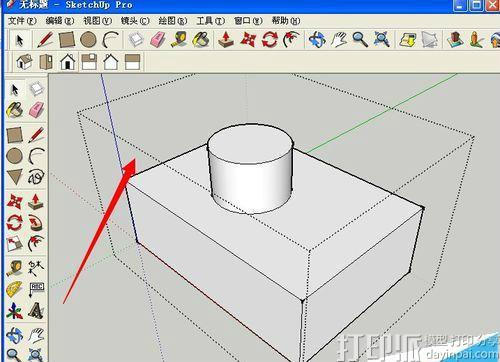Screen dimensions: 500x362
Task: Activate the pink Eraser tool in top toolbar
Action: (x=158, y=39)
